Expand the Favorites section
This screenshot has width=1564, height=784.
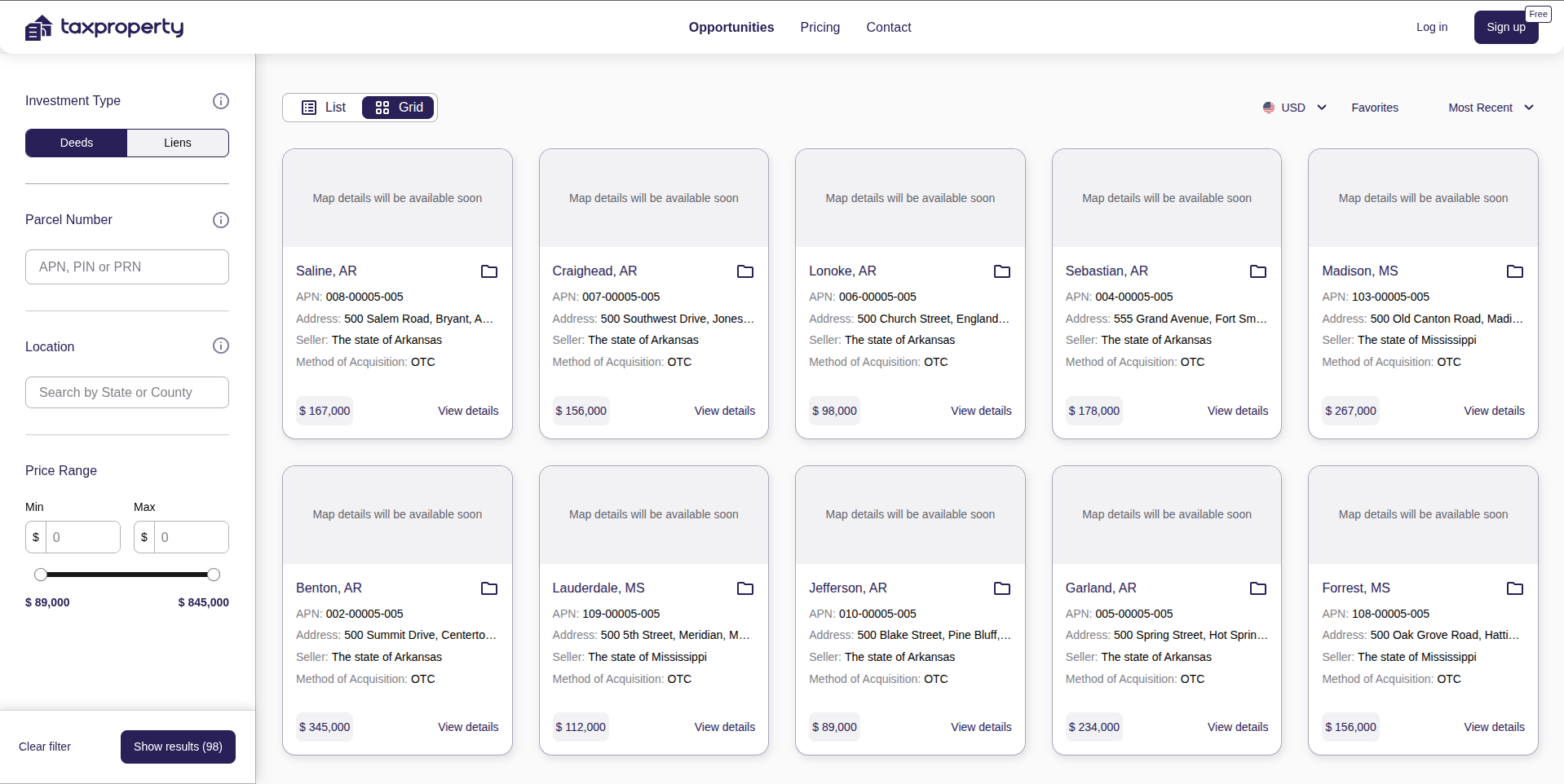point(1374,108)
